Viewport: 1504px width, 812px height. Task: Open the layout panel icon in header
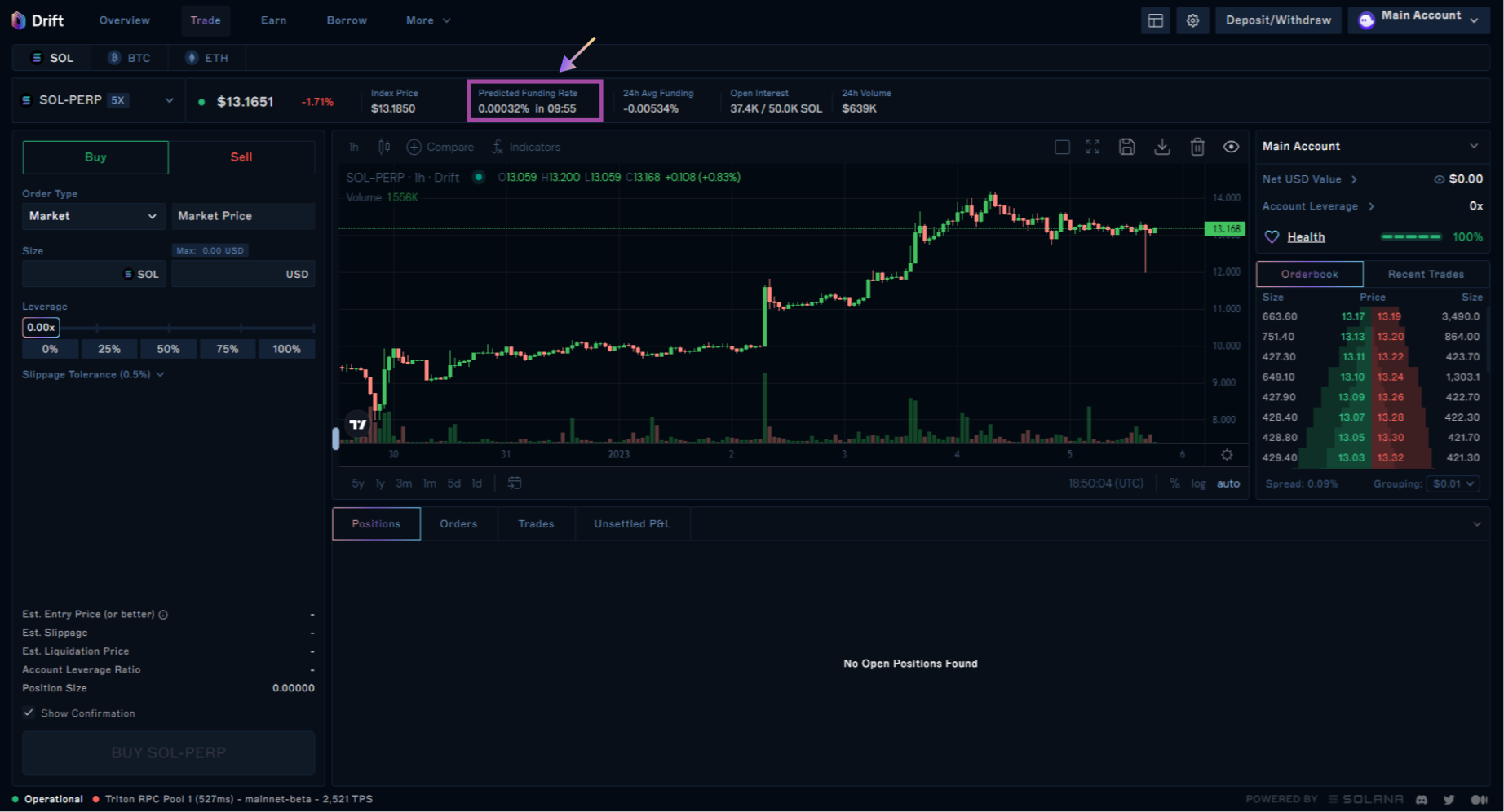pyautogui.click(x=1155, y=20)
